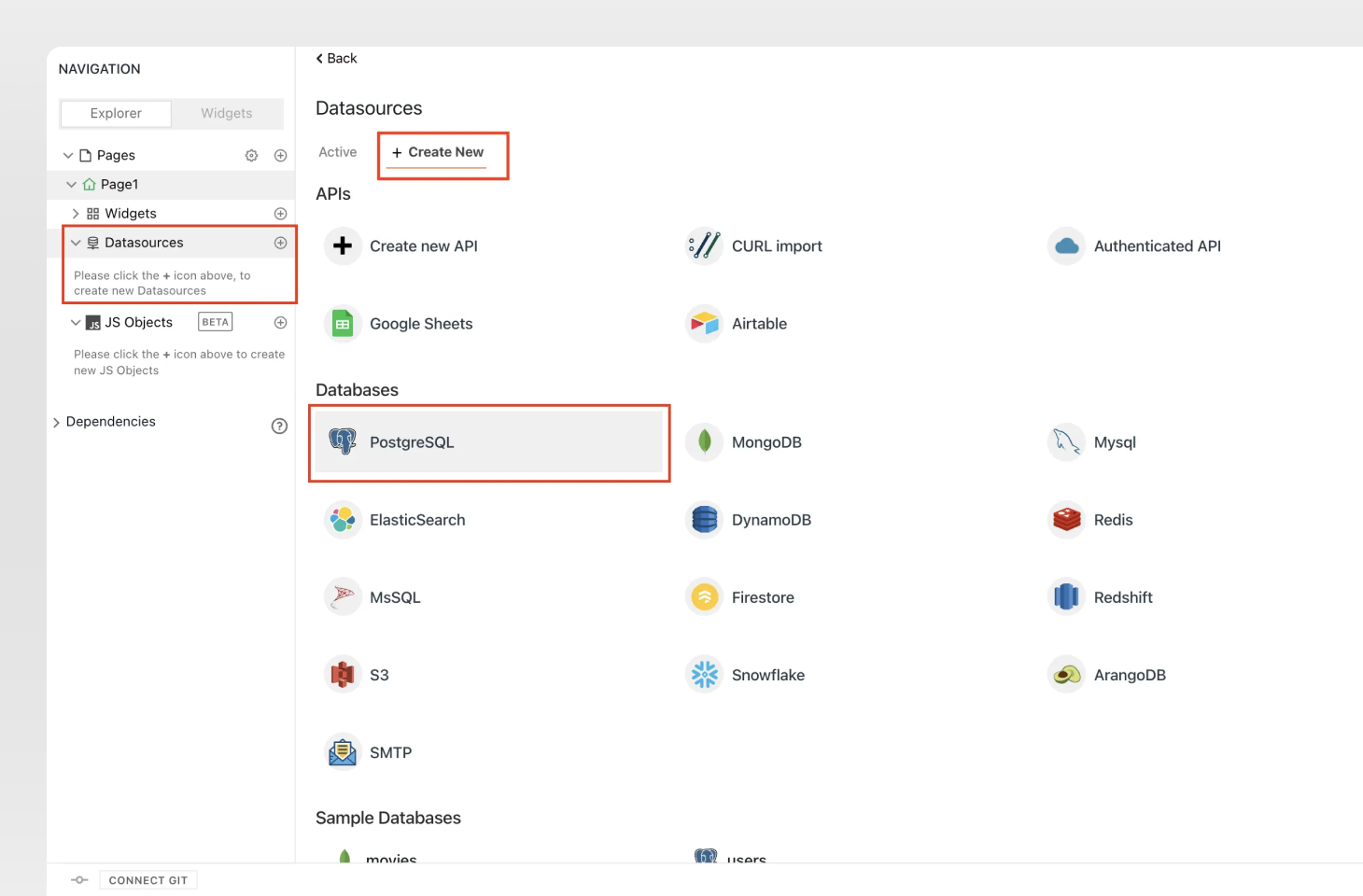Add a new Datasource with the plus icon
The width and height of the screenshot is (1363, 896).
tap(280, 242)
